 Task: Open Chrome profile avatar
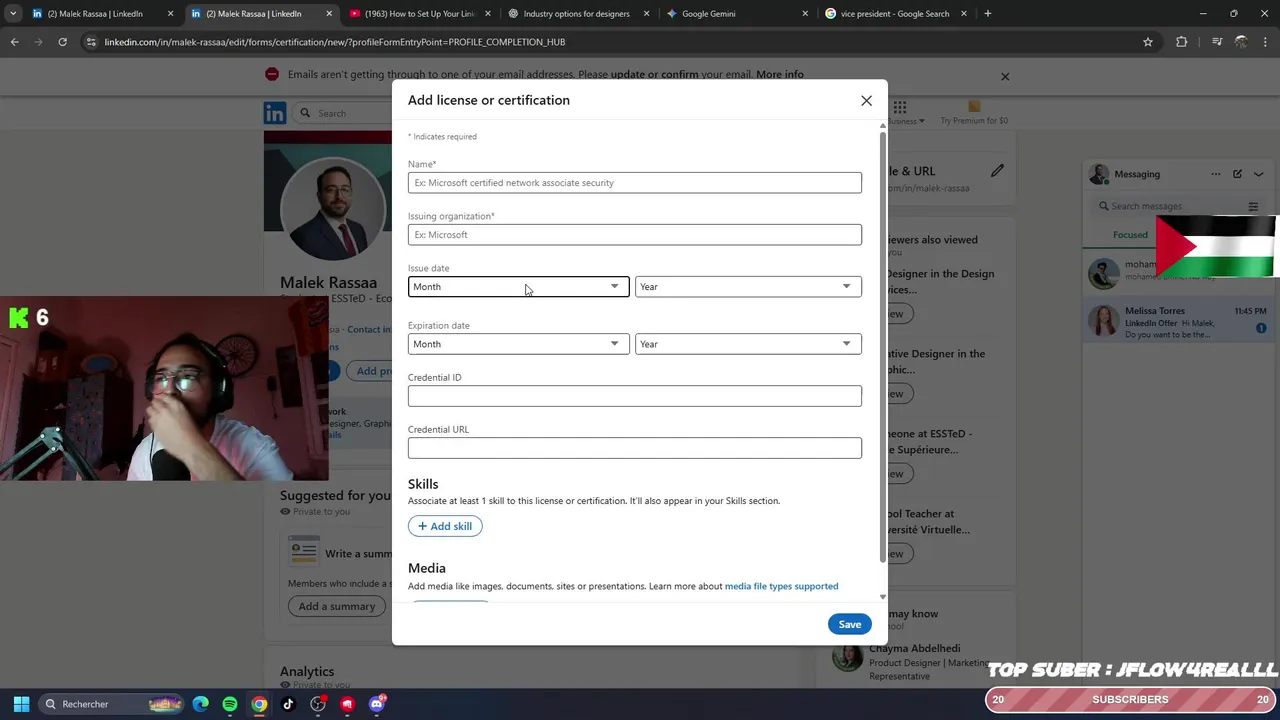(1241, 42)
